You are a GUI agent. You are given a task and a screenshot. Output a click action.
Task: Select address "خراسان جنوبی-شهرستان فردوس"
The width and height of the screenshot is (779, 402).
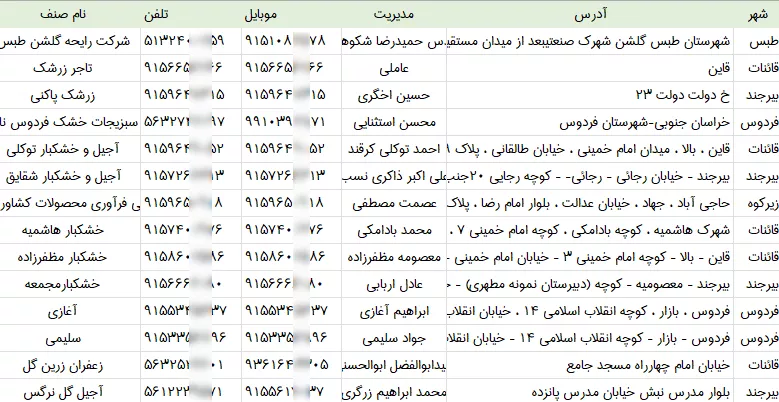point(645,123)
